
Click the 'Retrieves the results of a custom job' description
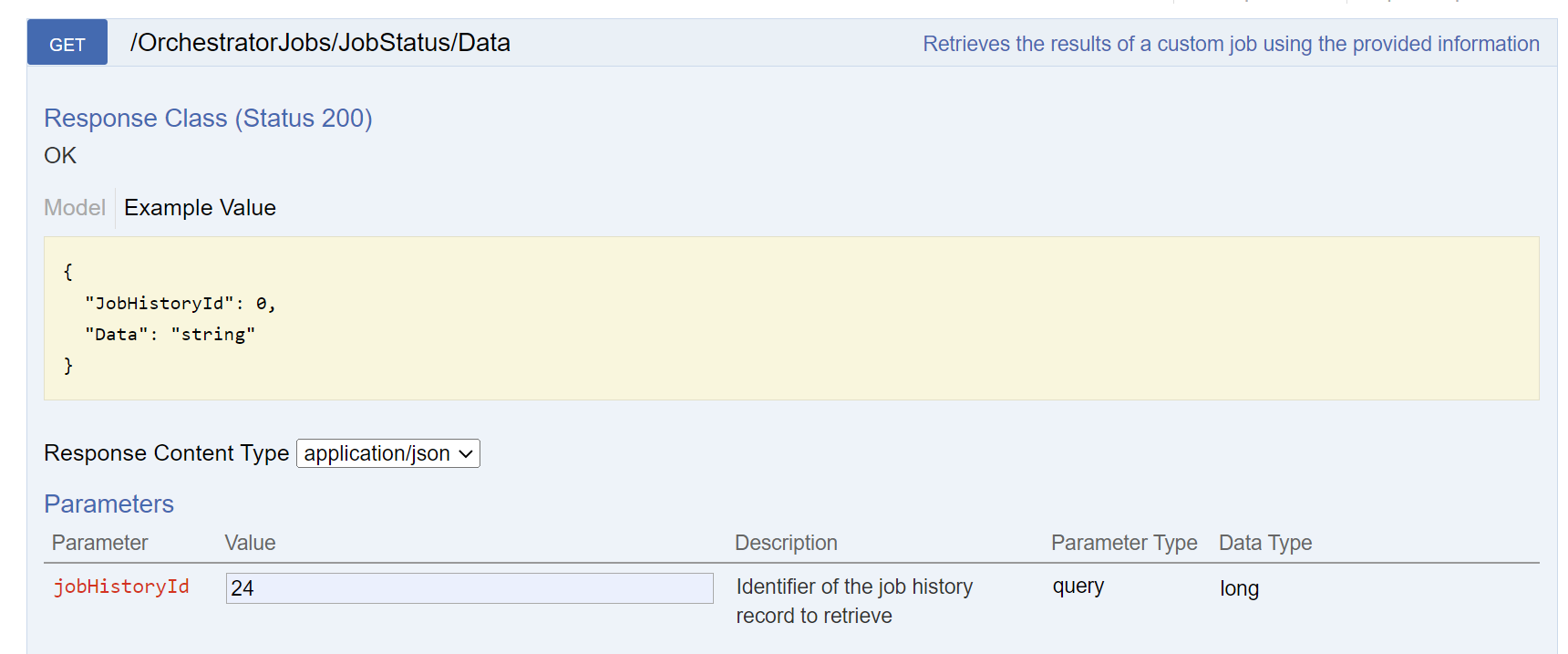click(1231, 44)
